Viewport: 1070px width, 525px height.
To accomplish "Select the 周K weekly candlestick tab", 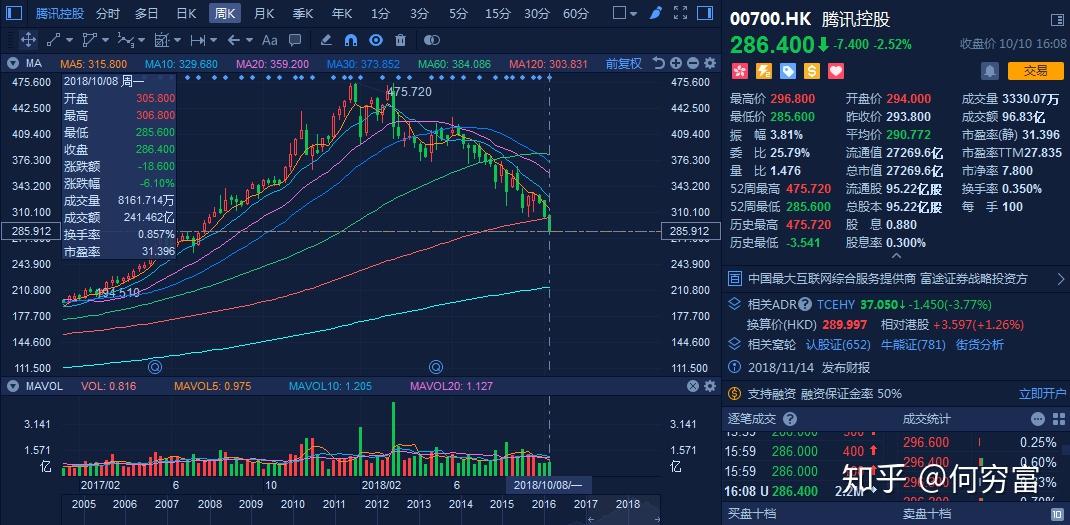I will click(225, 13).
